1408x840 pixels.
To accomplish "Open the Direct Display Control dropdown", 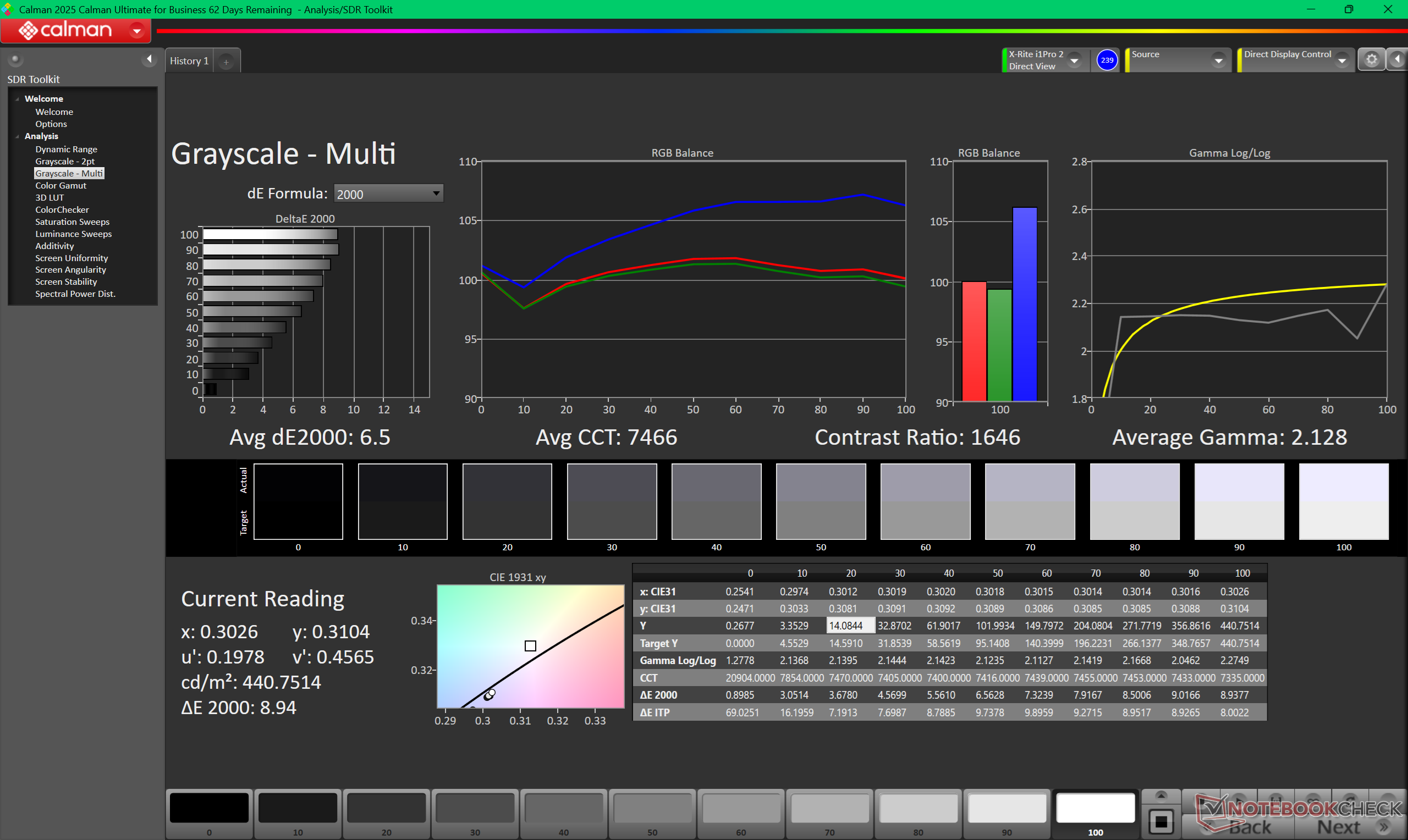I will [1341, 60].
